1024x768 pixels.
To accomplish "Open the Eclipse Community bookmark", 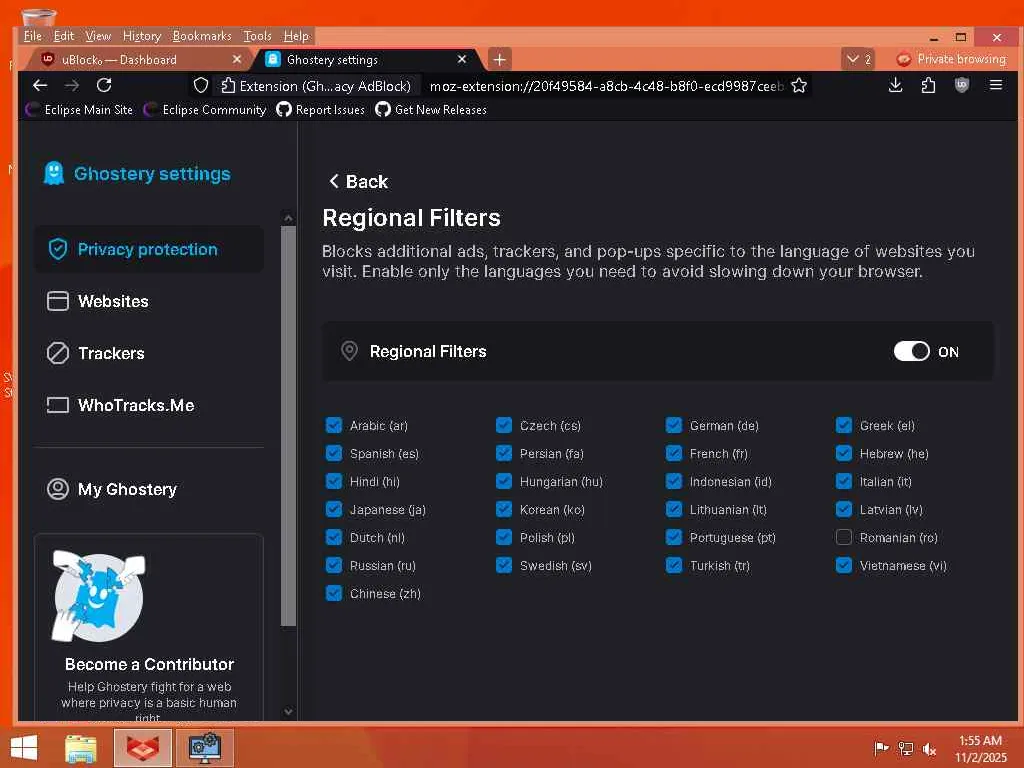I will [205, 110].
